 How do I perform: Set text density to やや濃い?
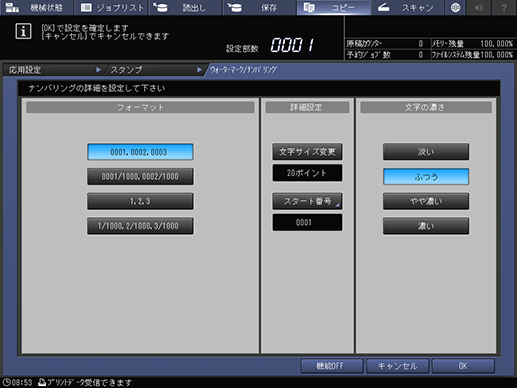coord(426,201)
